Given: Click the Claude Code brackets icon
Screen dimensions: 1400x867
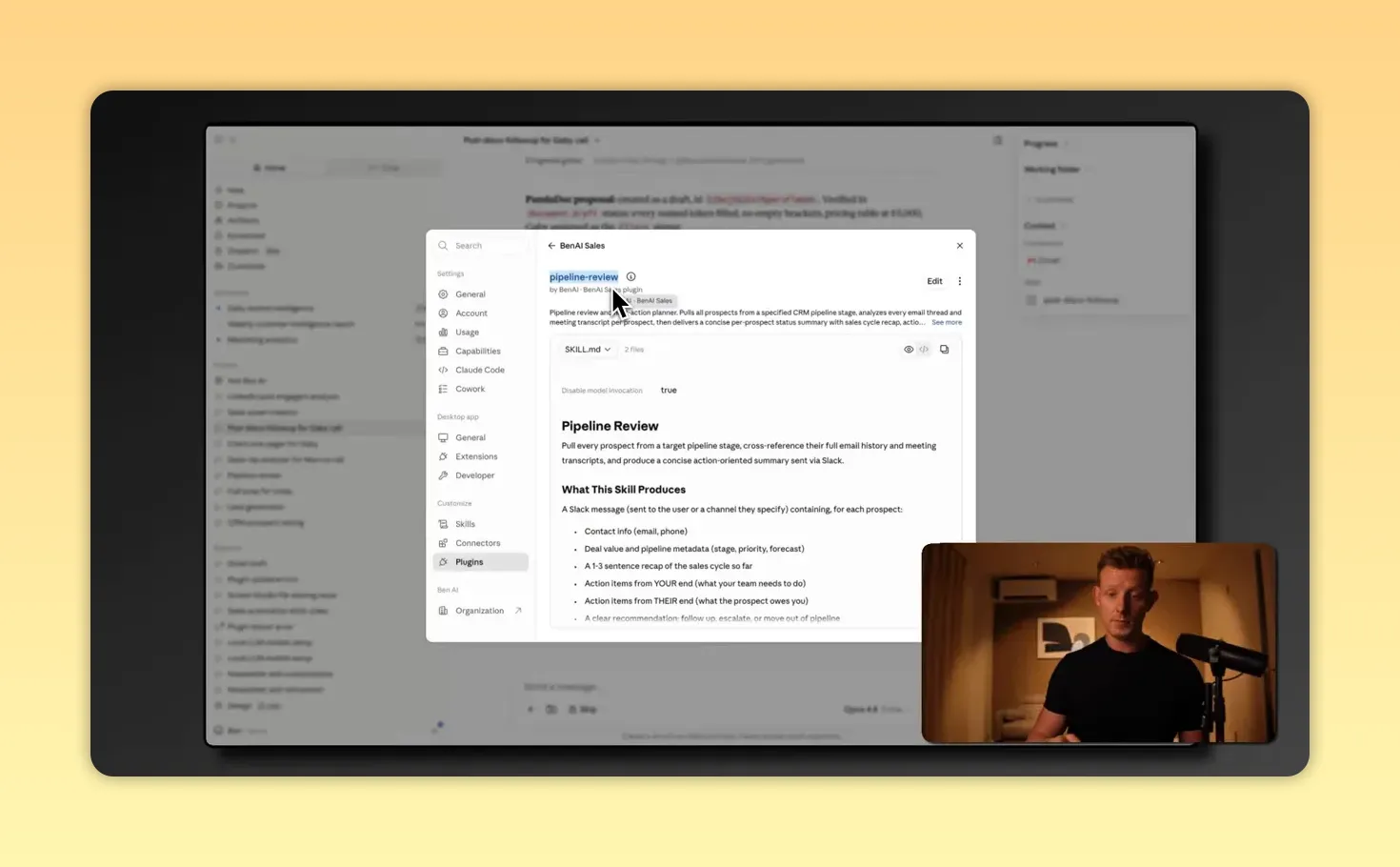Looking at the screenshot, I should coord(443,370).
